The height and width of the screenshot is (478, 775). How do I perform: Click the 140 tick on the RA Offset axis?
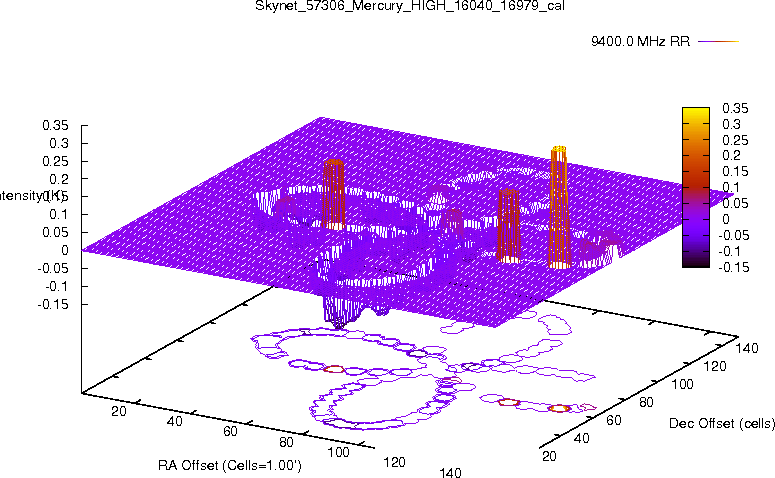pyautogui.click(x=450, y=473)
